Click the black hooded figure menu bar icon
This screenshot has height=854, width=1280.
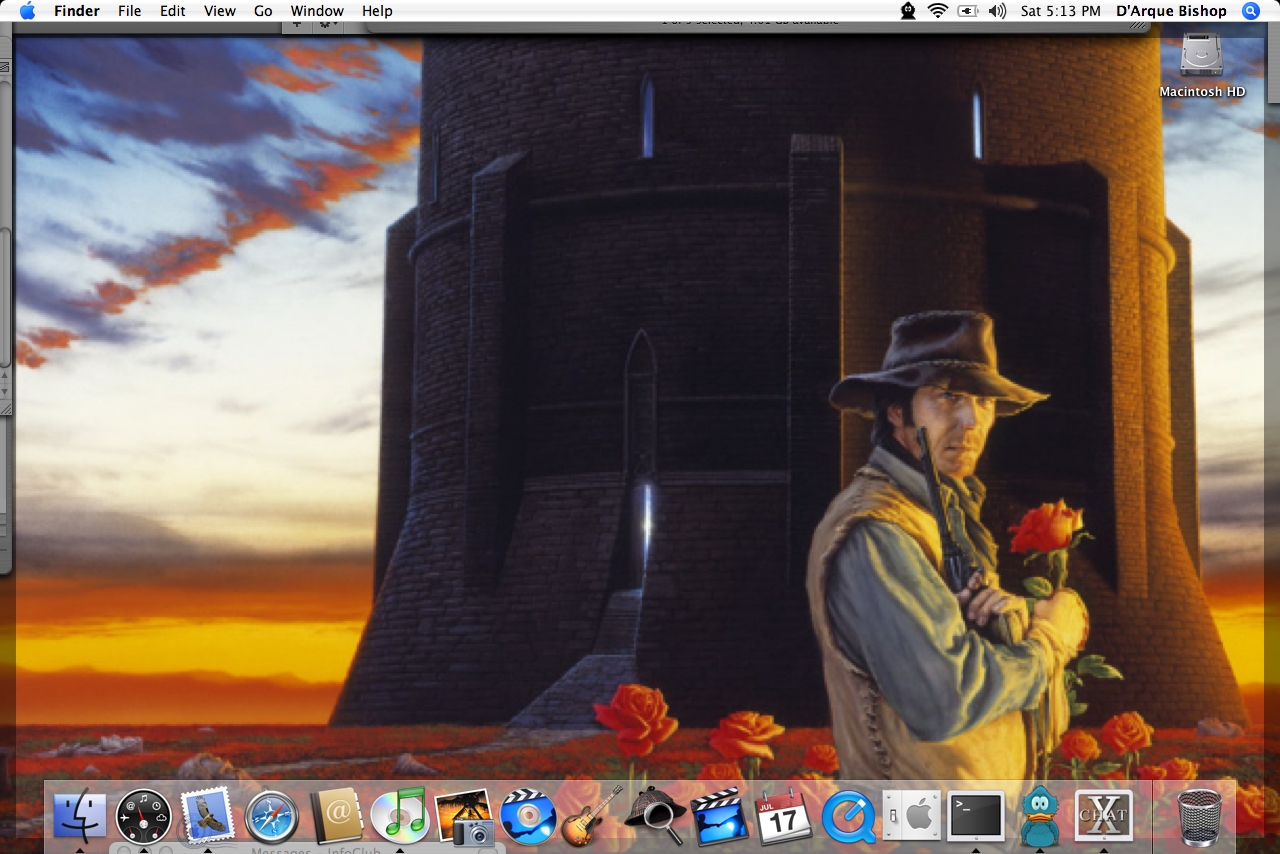point(908,11)
